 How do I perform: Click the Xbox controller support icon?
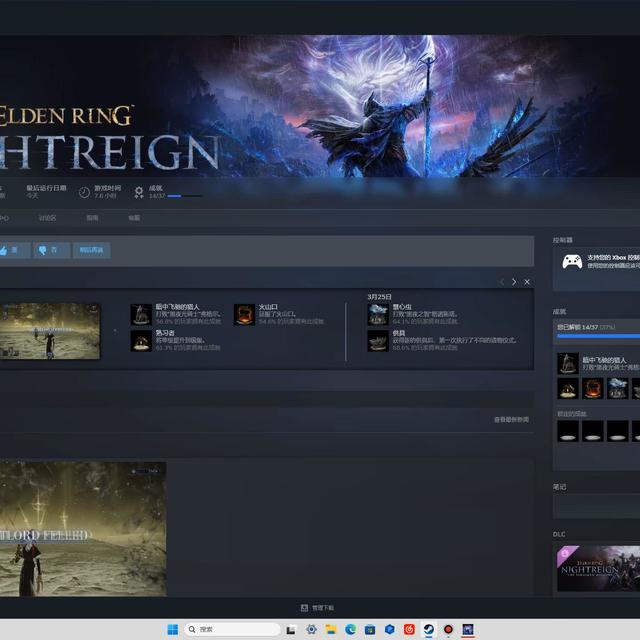coord(572,261)
